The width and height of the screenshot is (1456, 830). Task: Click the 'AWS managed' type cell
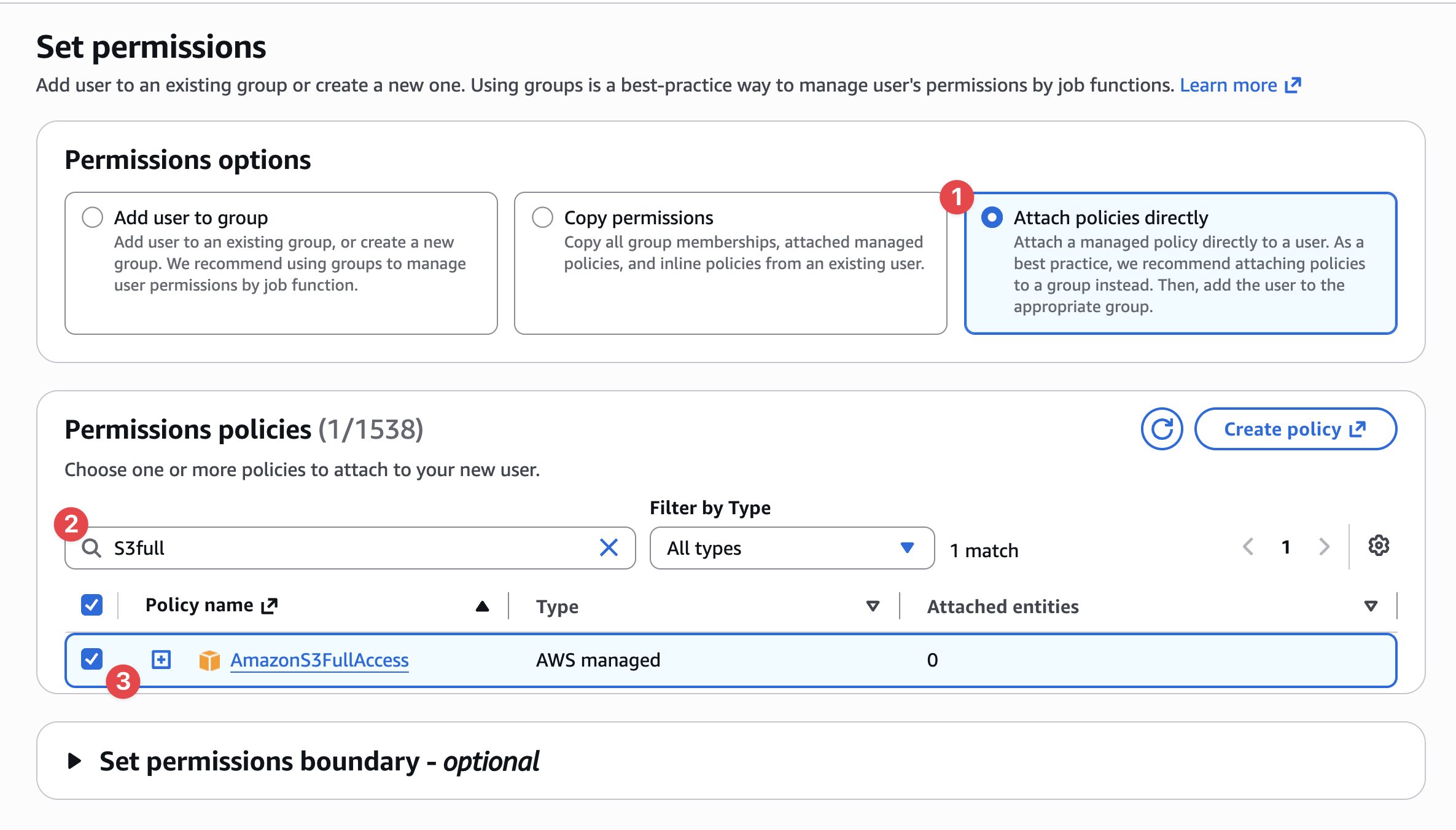[x=598, y=660]
